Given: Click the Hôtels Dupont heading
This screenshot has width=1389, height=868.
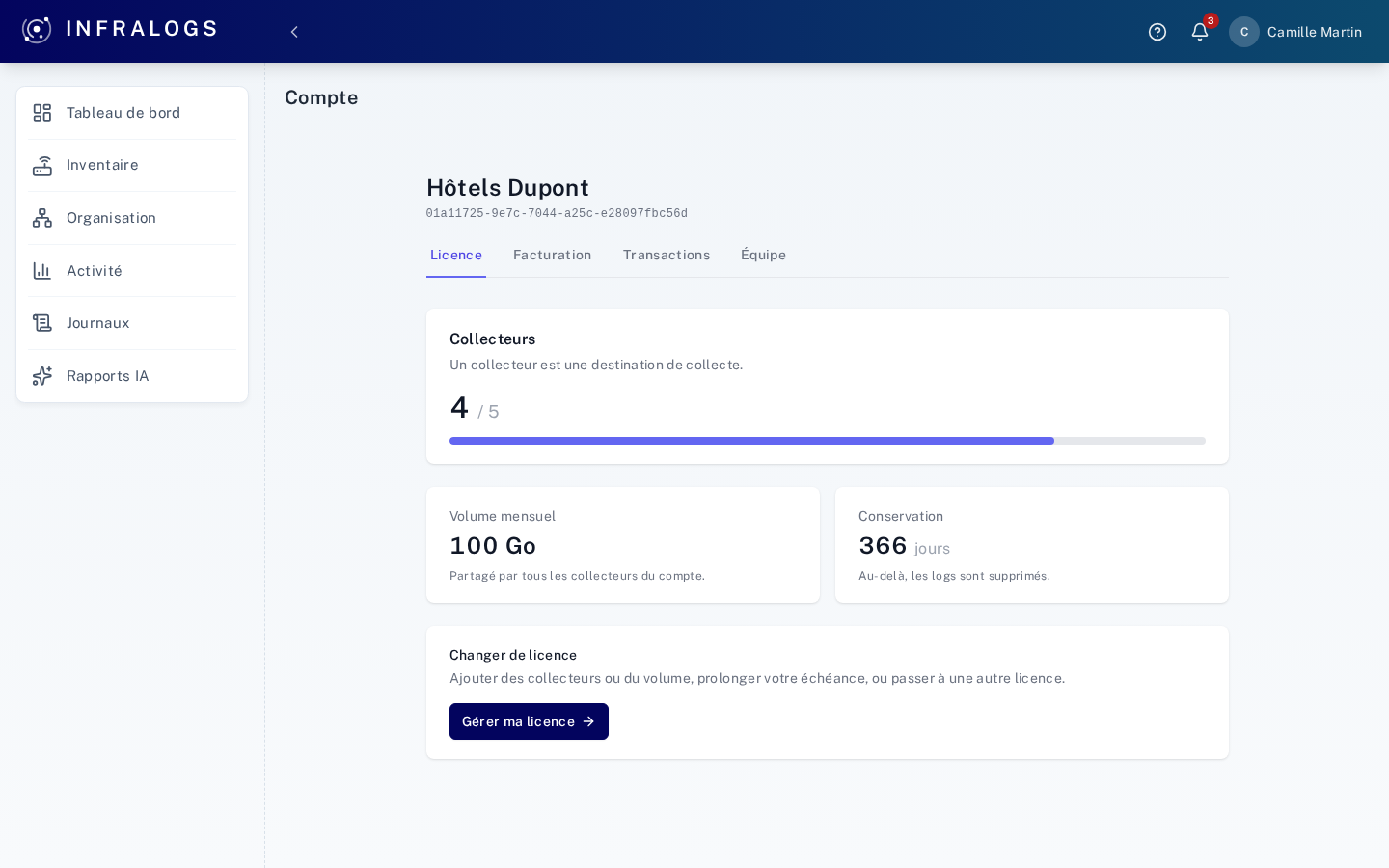Looking at the screenshot, I should click(507, 188).
